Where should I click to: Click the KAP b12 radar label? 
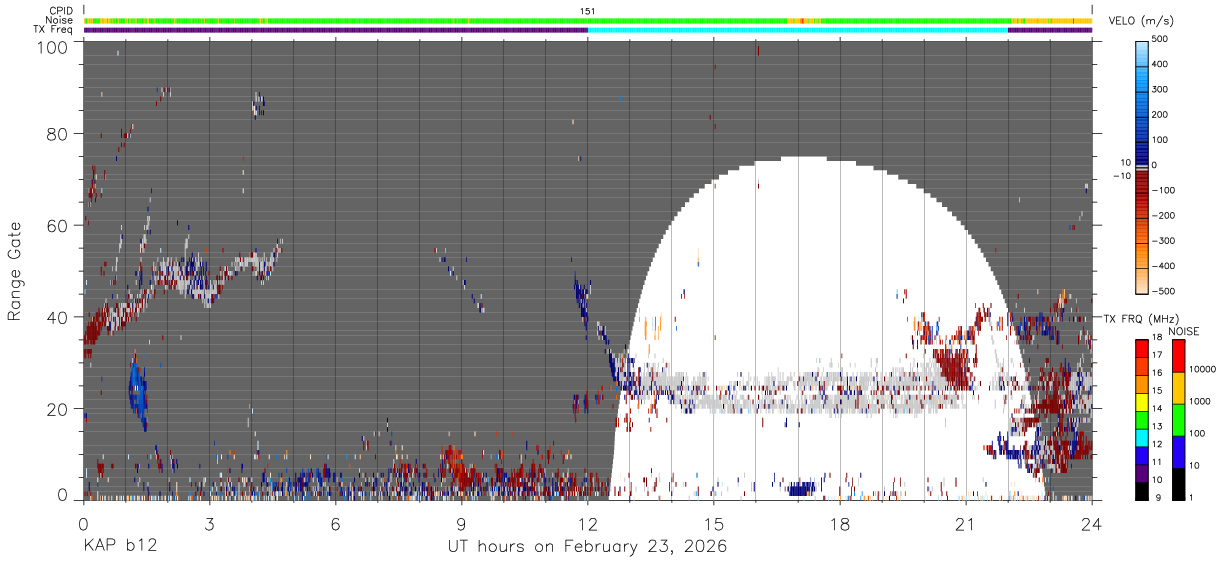tap(119, 547)
